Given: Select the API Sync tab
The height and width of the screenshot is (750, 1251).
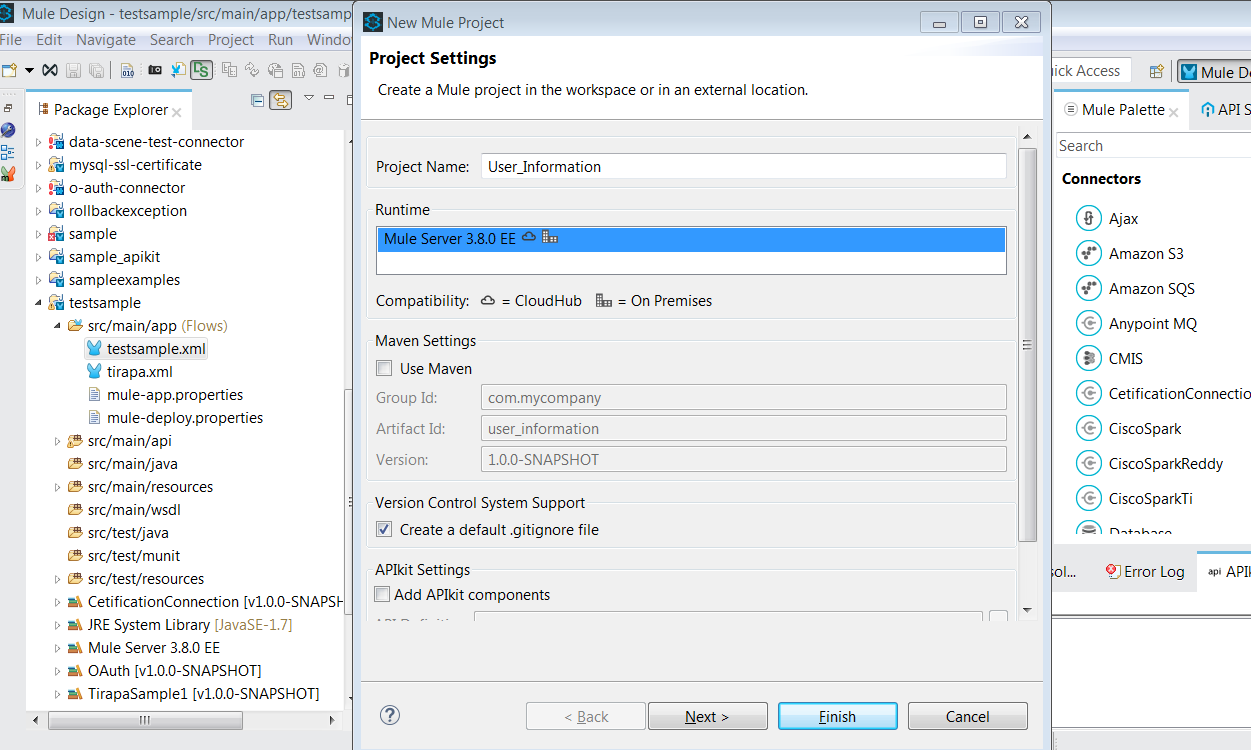Looking at the screenshot, I should [1226, 110].
